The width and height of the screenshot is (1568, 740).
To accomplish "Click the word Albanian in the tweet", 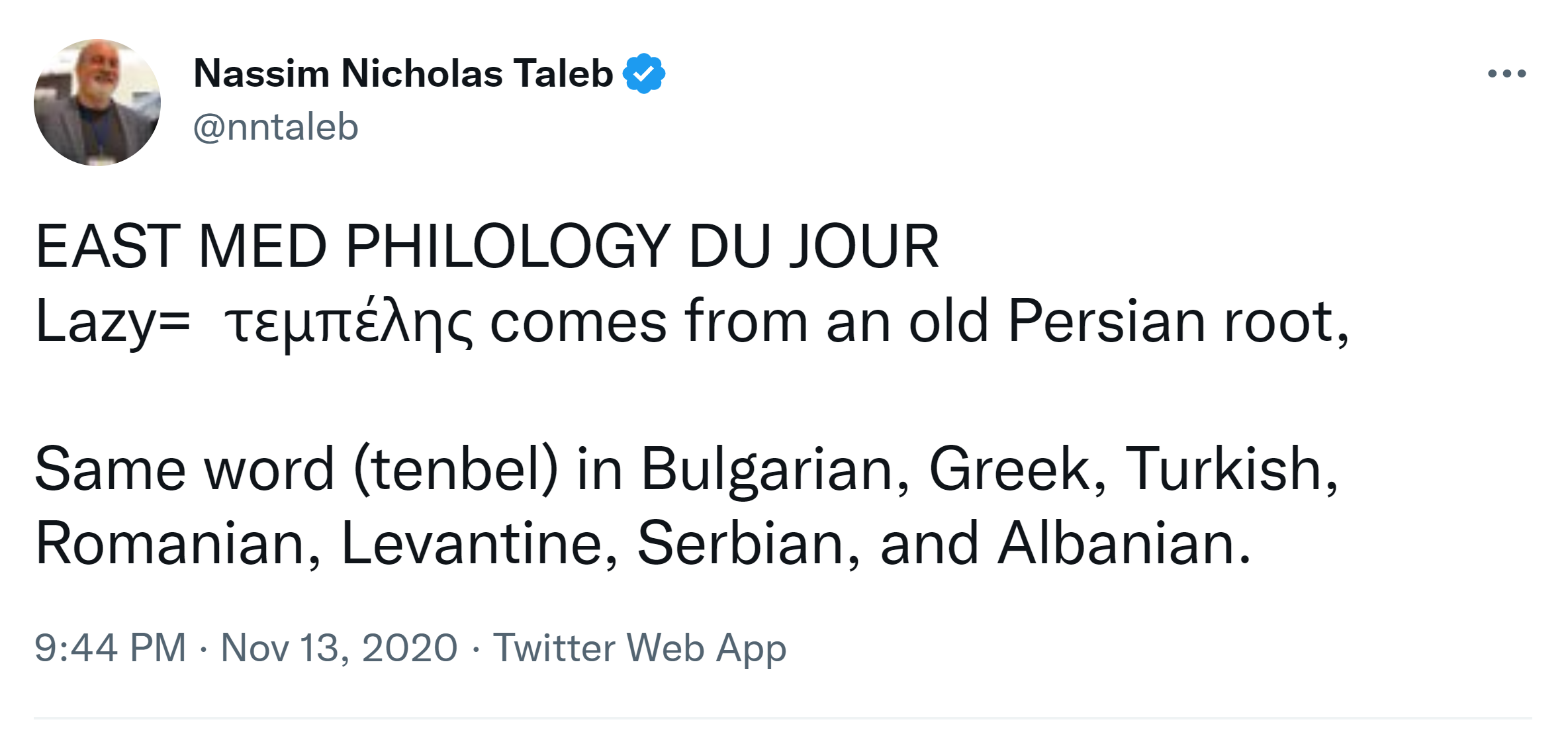I will tap(1124, 543).
